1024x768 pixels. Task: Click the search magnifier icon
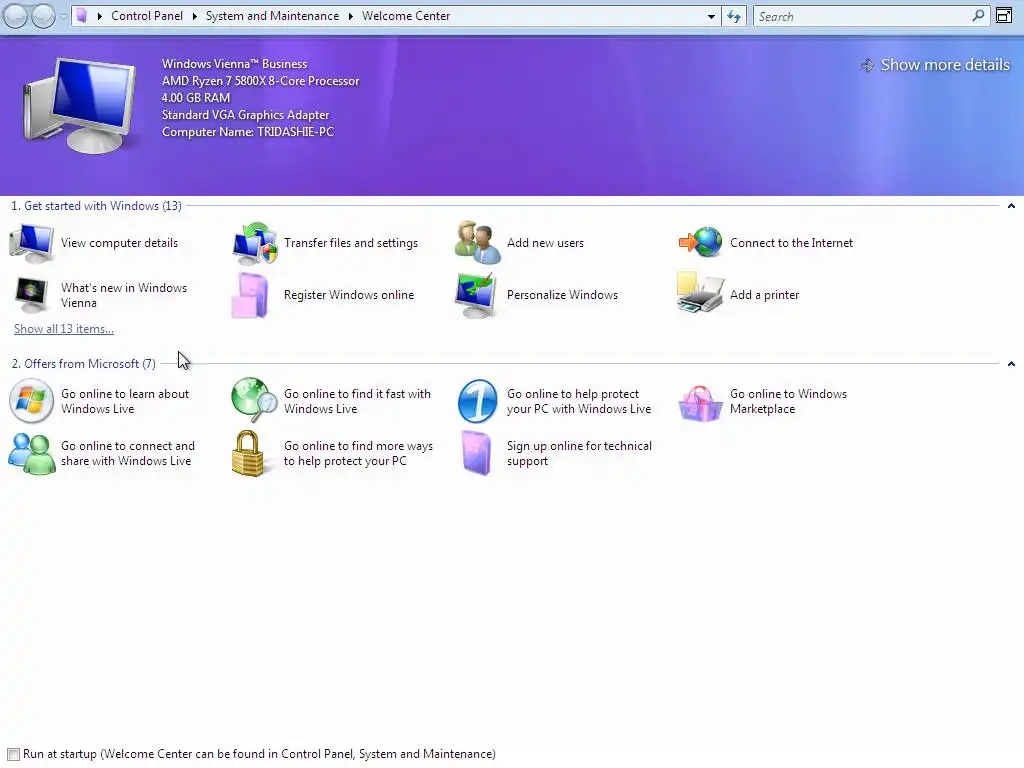pyautogui.click(x=978, y=16)
